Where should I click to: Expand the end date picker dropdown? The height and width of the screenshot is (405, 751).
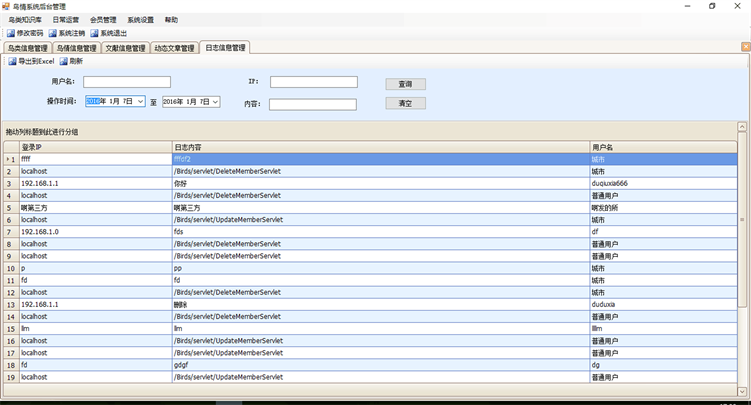coord(215,101)
